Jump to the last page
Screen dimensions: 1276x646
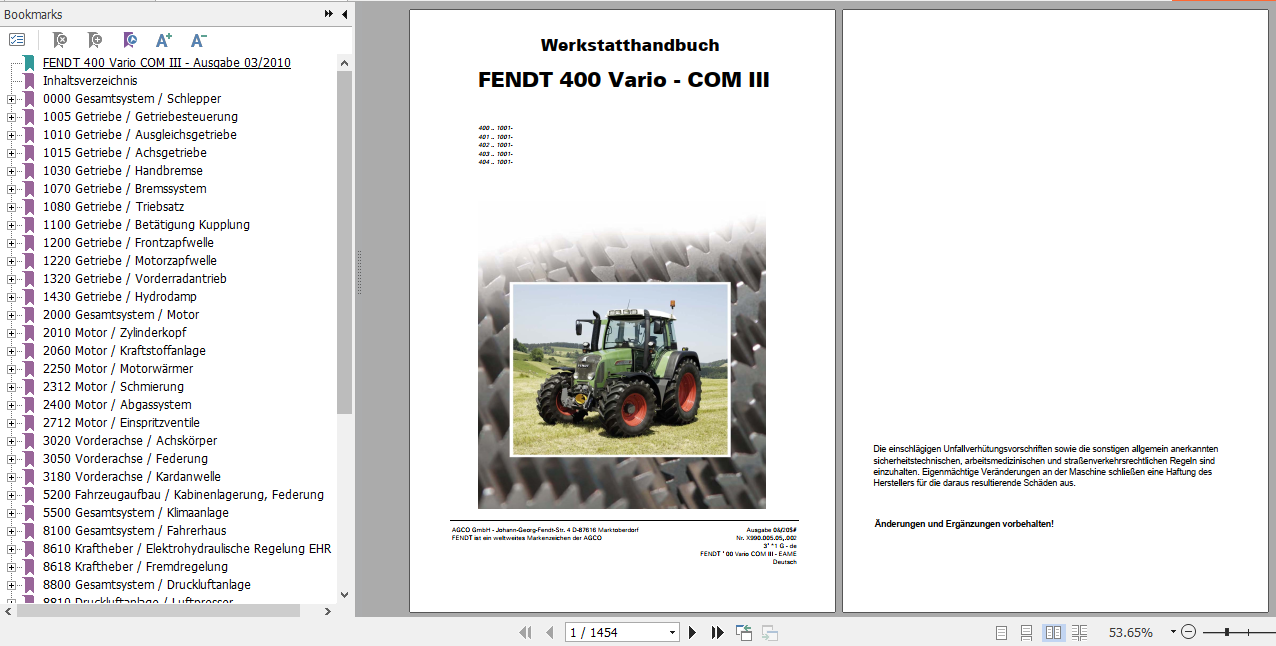(717, 632)
